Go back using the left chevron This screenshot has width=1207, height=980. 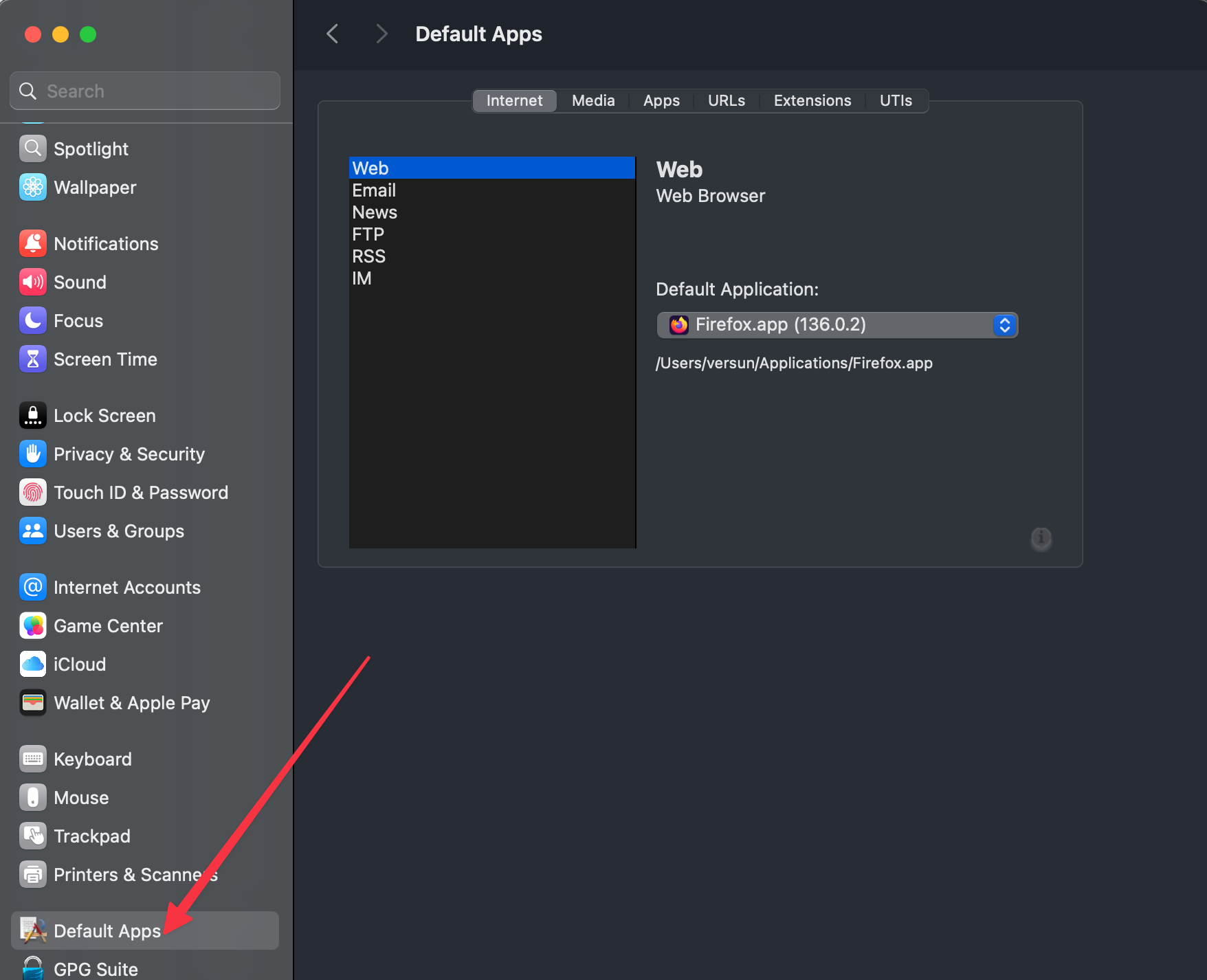click(333, 34)
